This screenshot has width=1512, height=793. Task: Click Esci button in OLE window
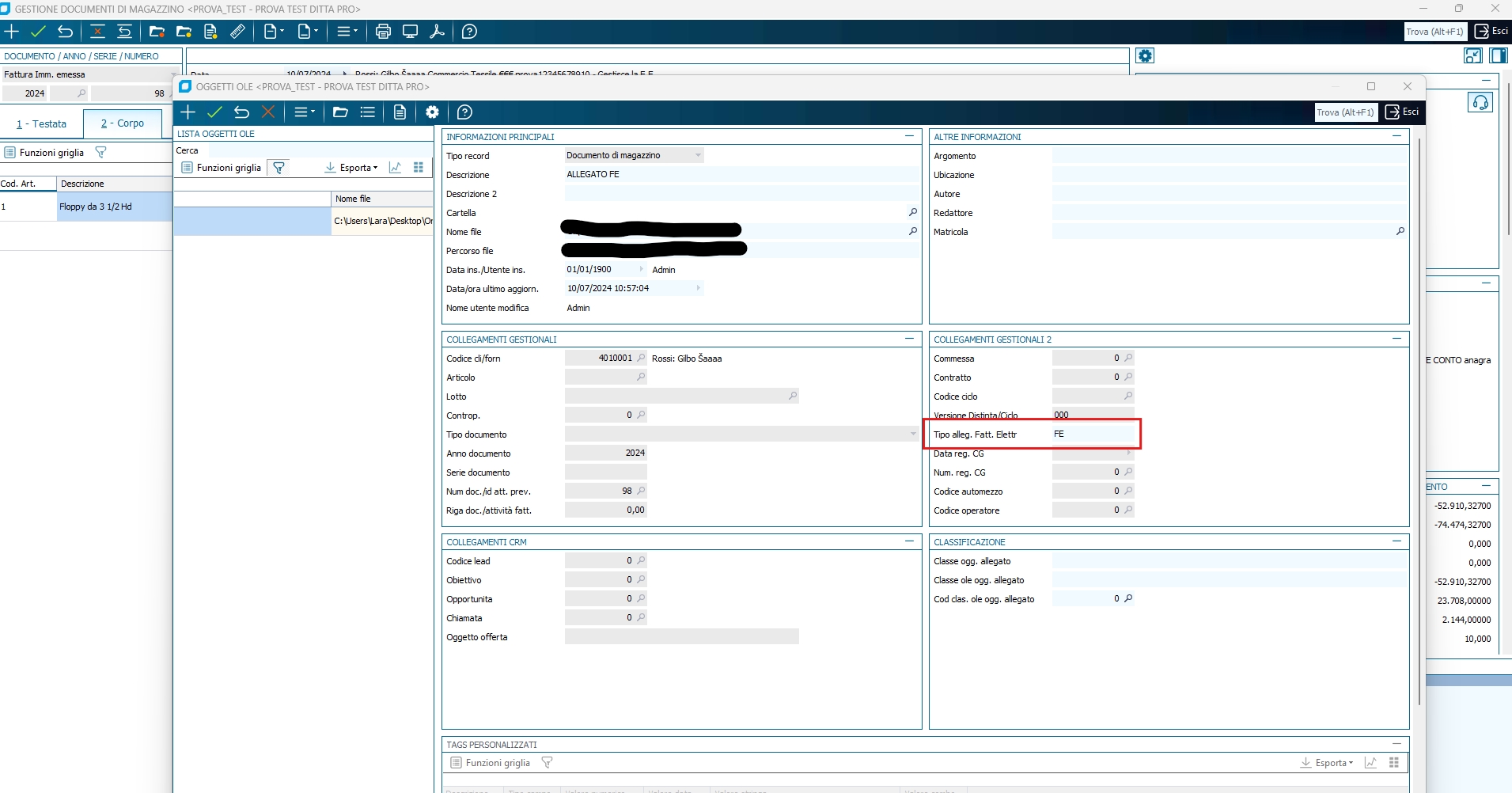click(1402, 112)
